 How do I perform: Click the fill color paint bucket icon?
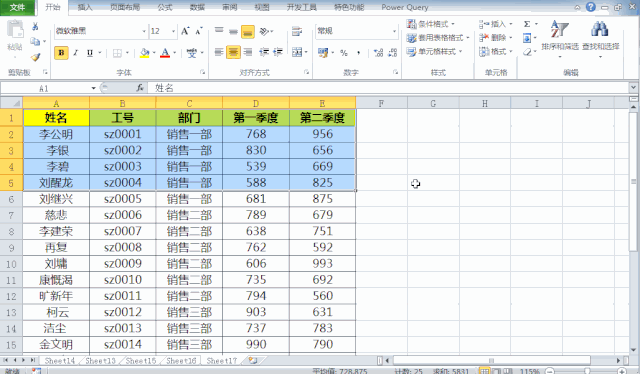tap(144, 53)
